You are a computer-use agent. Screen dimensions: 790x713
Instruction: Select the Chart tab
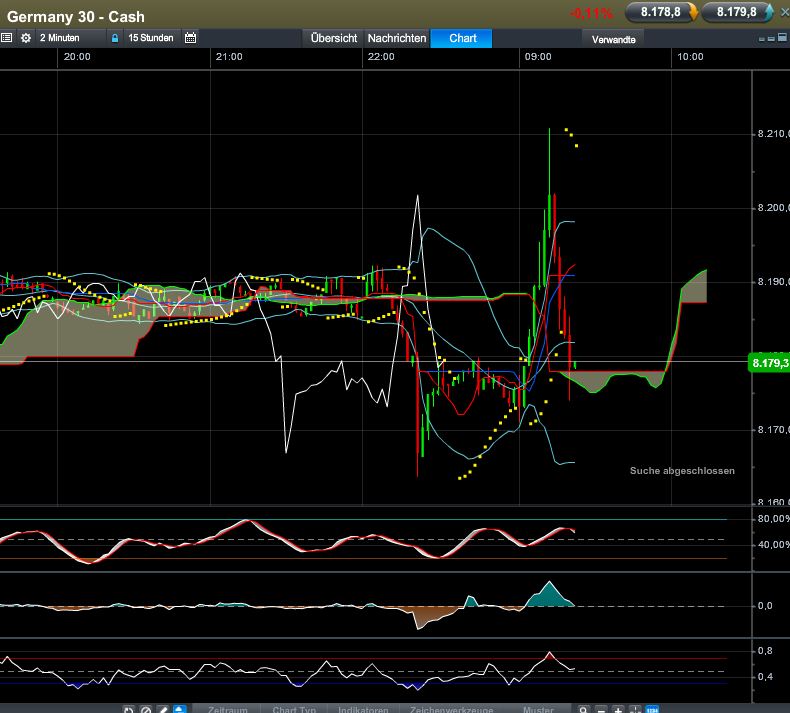click(462, 38)
